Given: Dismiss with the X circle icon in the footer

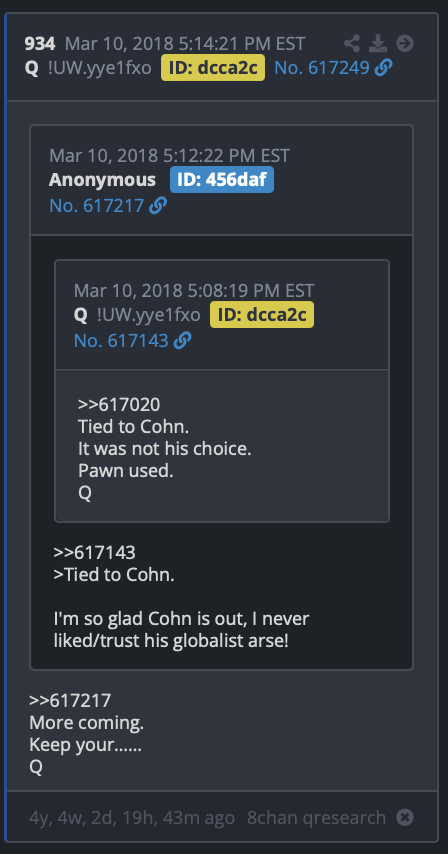Looking at the screenshot, I should [x=404, y=817].
